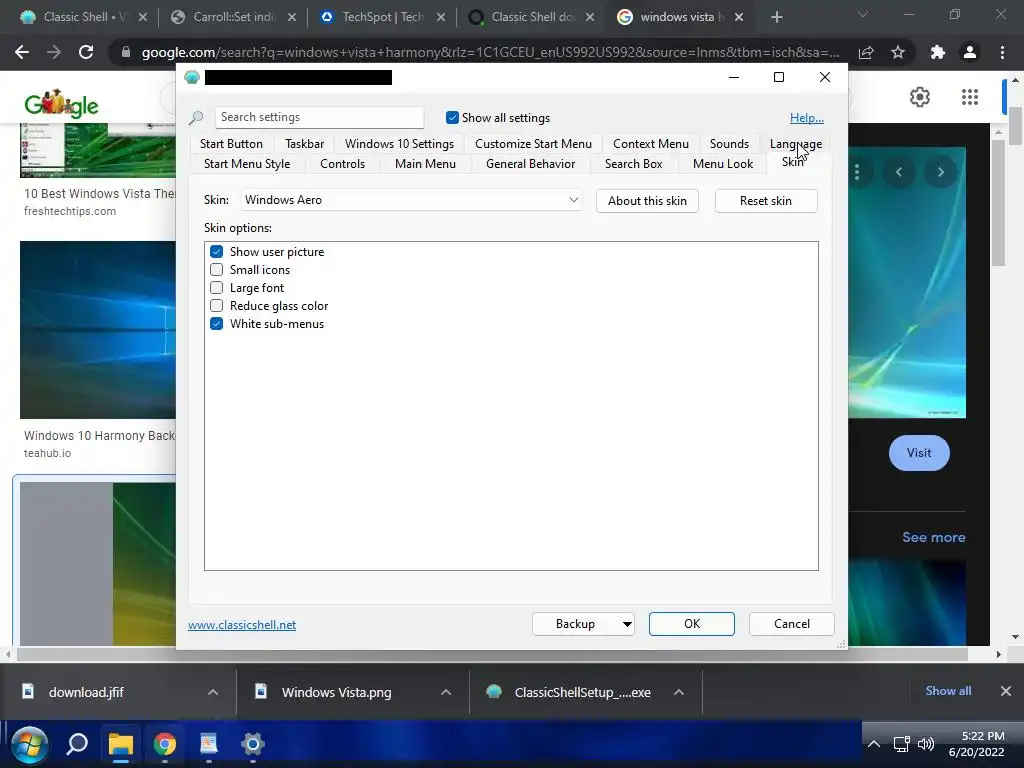
Task: Click the search magnifier in settings dialog
Action: (x=196, y=118)
